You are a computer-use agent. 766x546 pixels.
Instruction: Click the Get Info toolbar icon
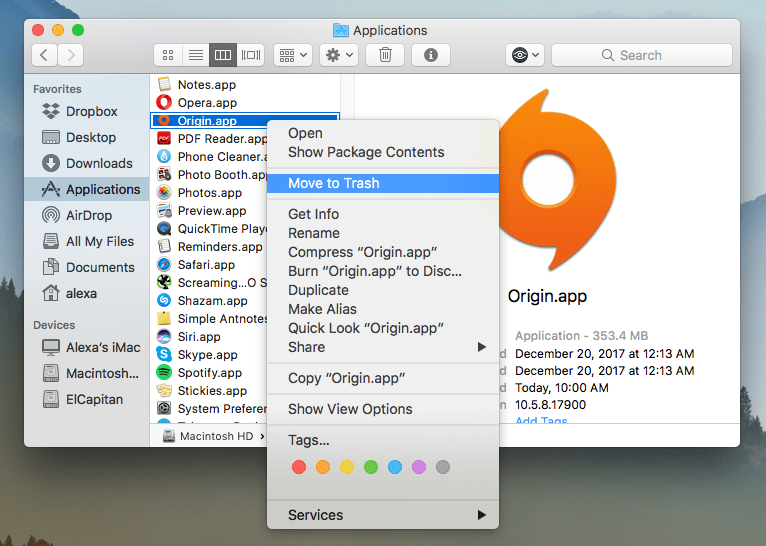pos(431,55)
